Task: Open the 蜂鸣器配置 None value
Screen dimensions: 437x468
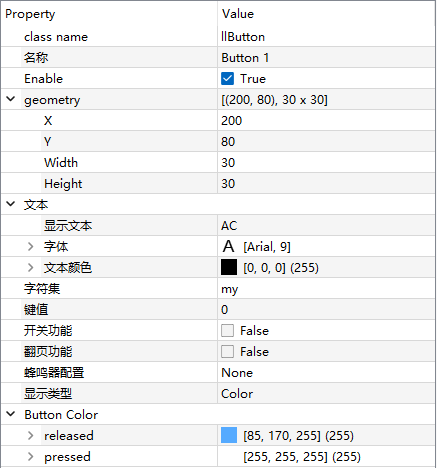Action: [327, 373]
